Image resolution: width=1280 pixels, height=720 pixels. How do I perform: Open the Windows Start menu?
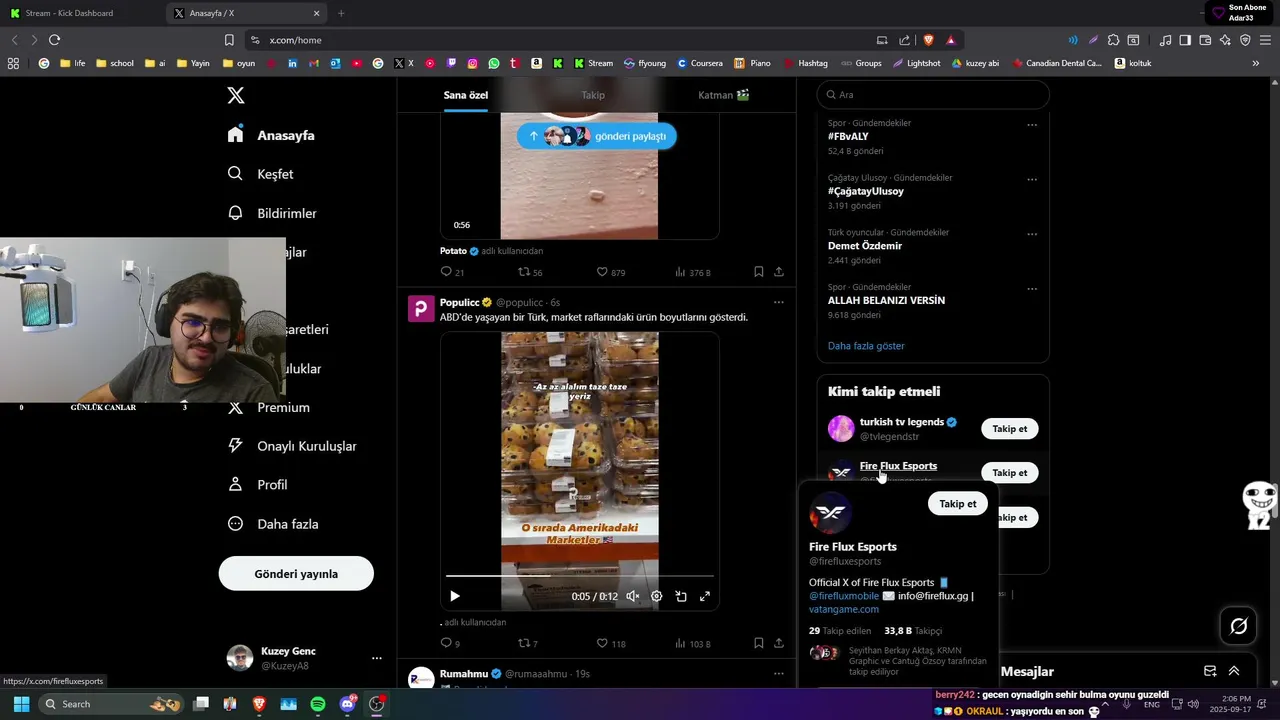coord(21,704)
